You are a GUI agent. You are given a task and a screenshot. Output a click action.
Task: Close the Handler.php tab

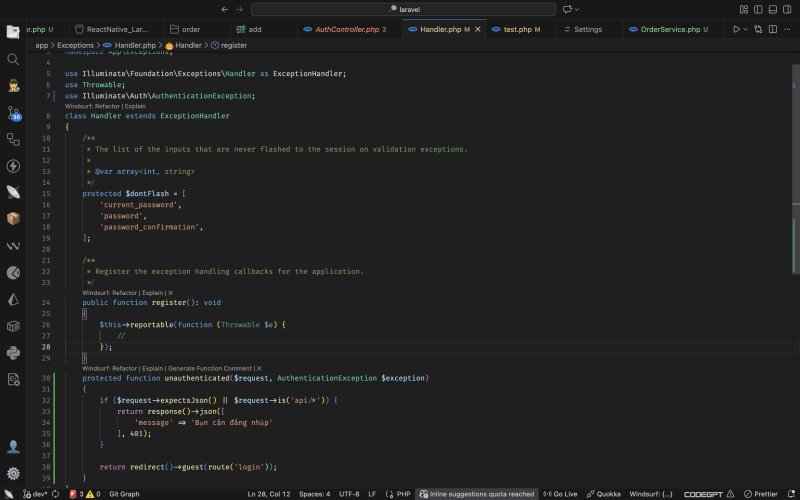click(478, 29)
